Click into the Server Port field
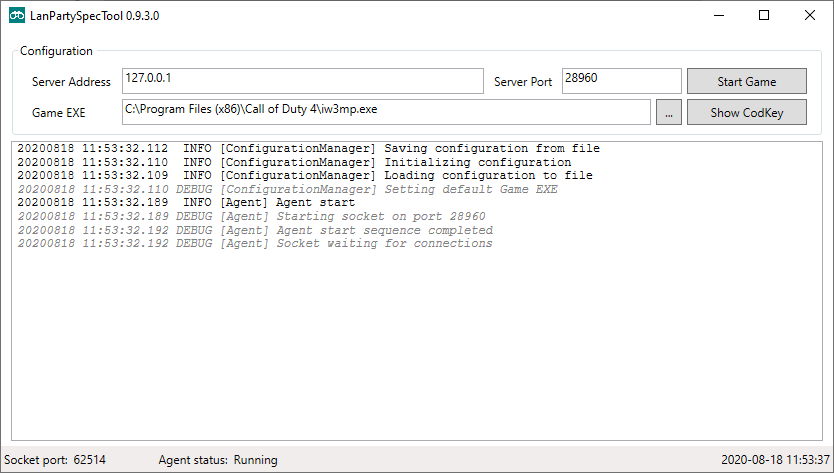This screenshot has height=473, width=834. pos(620,81)
